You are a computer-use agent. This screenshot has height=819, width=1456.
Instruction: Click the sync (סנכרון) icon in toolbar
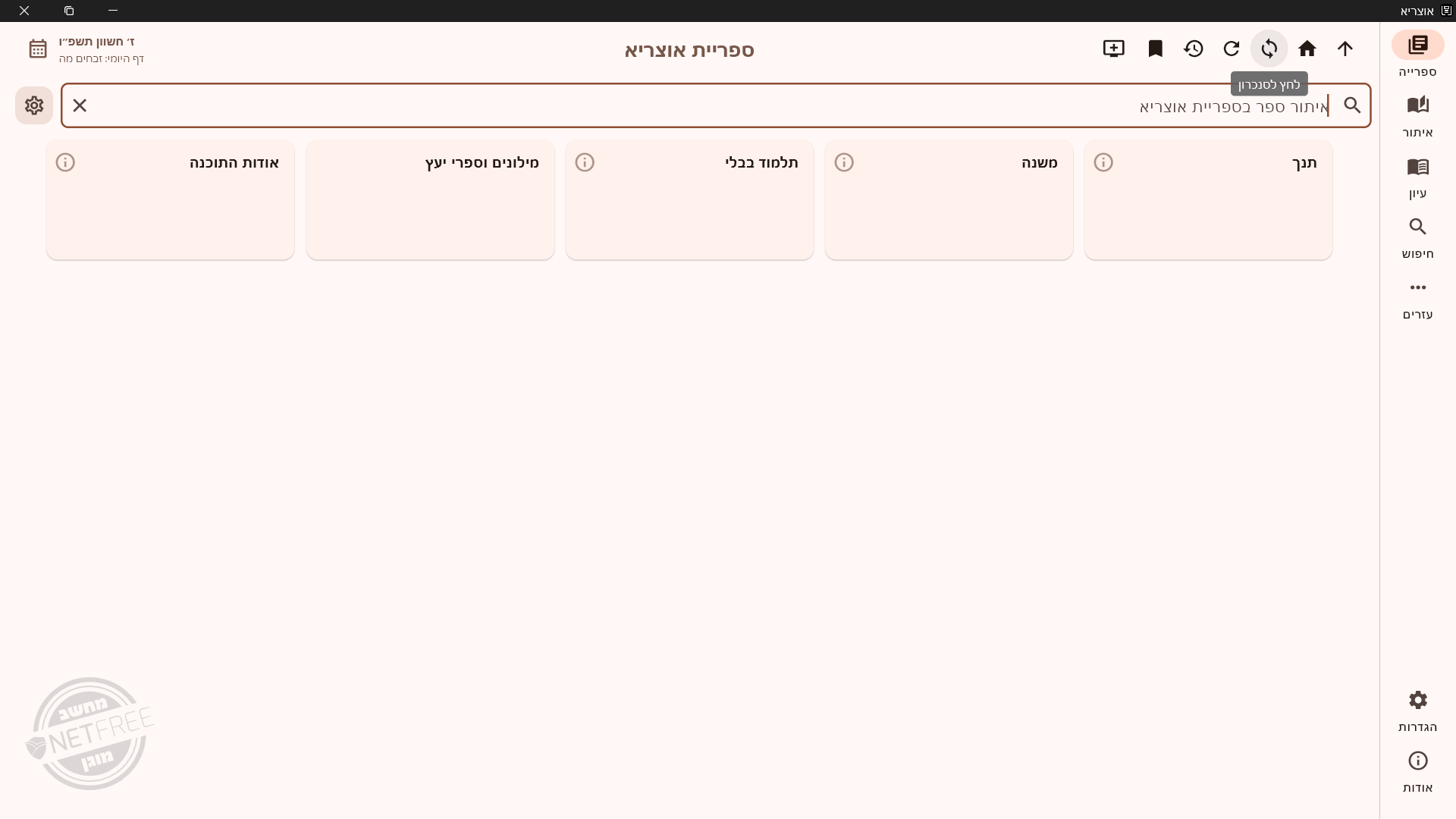pos(1269,49)
